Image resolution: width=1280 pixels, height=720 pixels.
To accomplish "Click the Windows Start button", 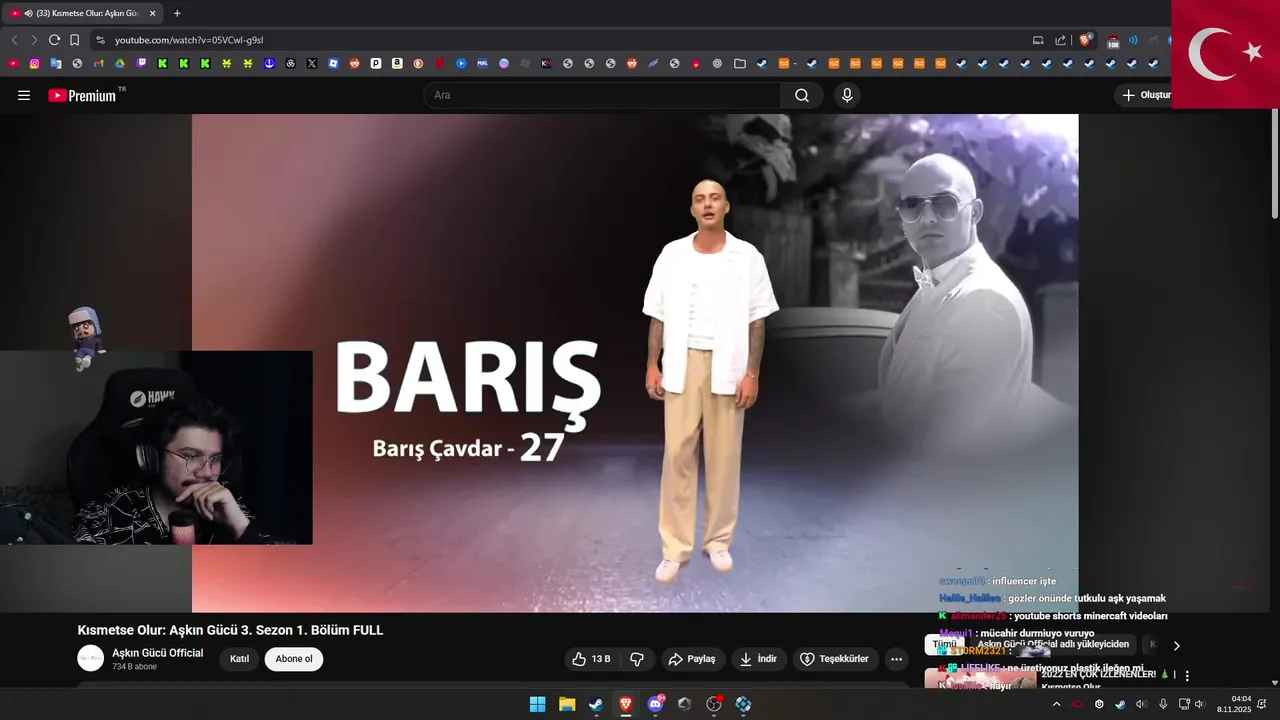I will (538, 704).
